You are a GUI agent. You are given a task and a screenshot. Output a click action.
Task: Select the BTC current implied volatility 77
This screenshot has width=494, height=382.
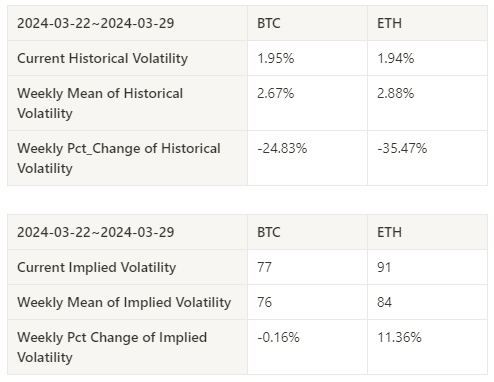coord(264,267)
